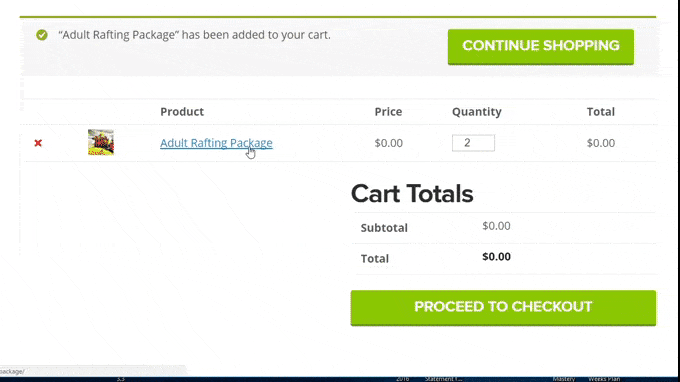Viewport: 680px width, 382px height.
Task: Open the 2016 item in the taskbar
Action: pos(402,379)
